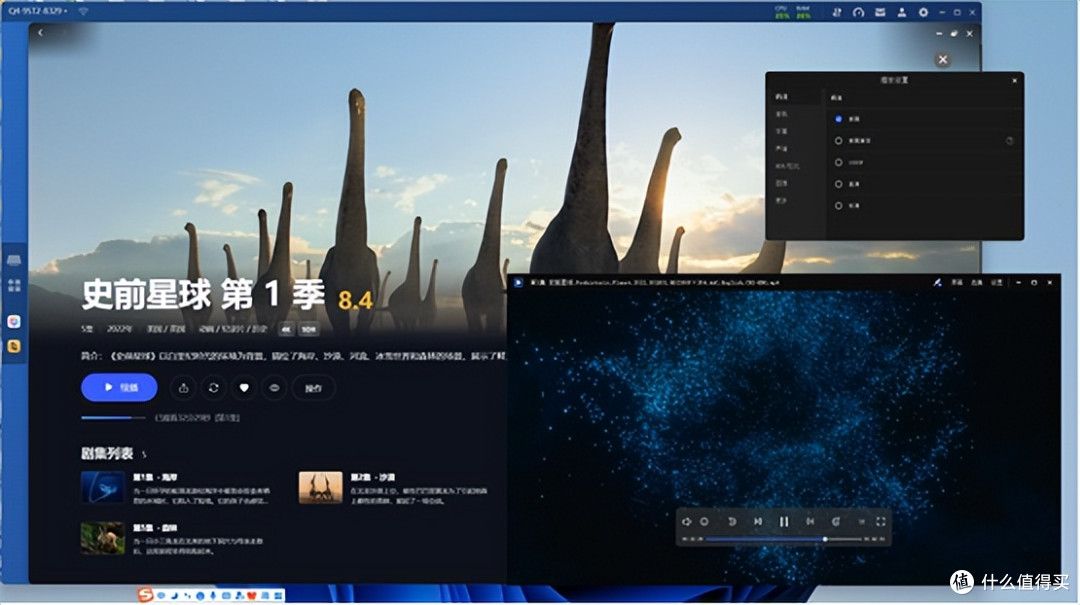Select the 1080P quality radio option
Viewport: 1080px width, 605px height.
838,163
